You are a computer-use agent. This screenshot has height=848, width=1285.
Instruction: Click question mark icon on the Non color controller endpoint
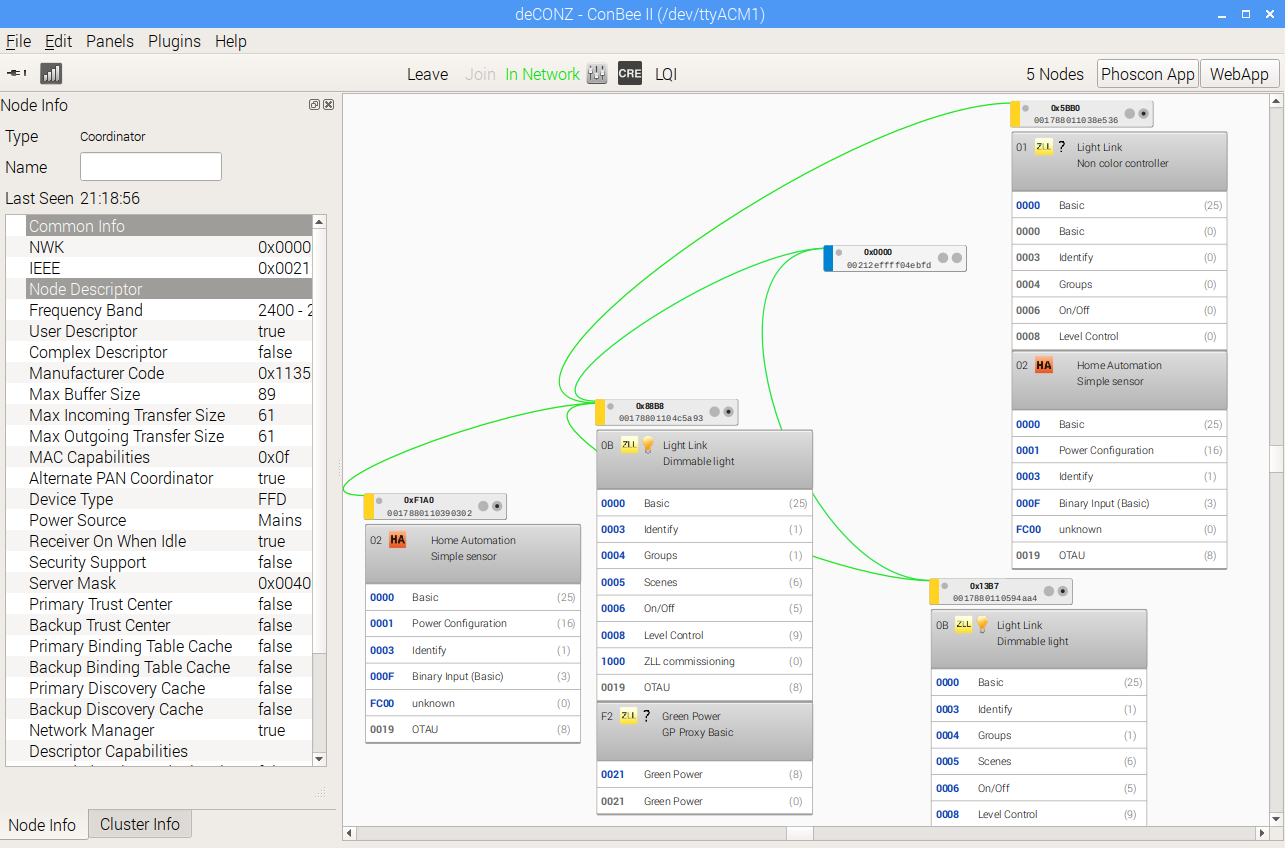click(x=1062, y=147)
